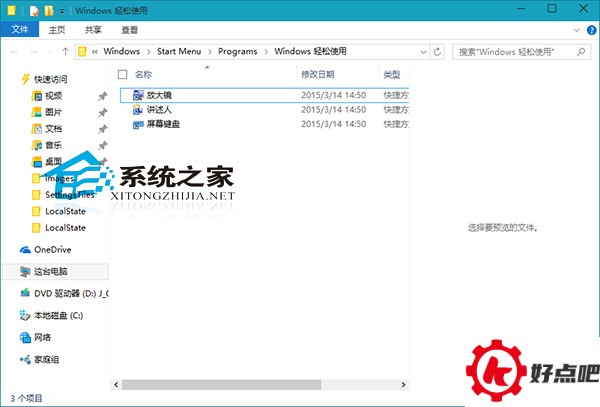This screenshot has height=407, width=600.
Task: Click the new folder icon in title bar
Action: (49, 11)
